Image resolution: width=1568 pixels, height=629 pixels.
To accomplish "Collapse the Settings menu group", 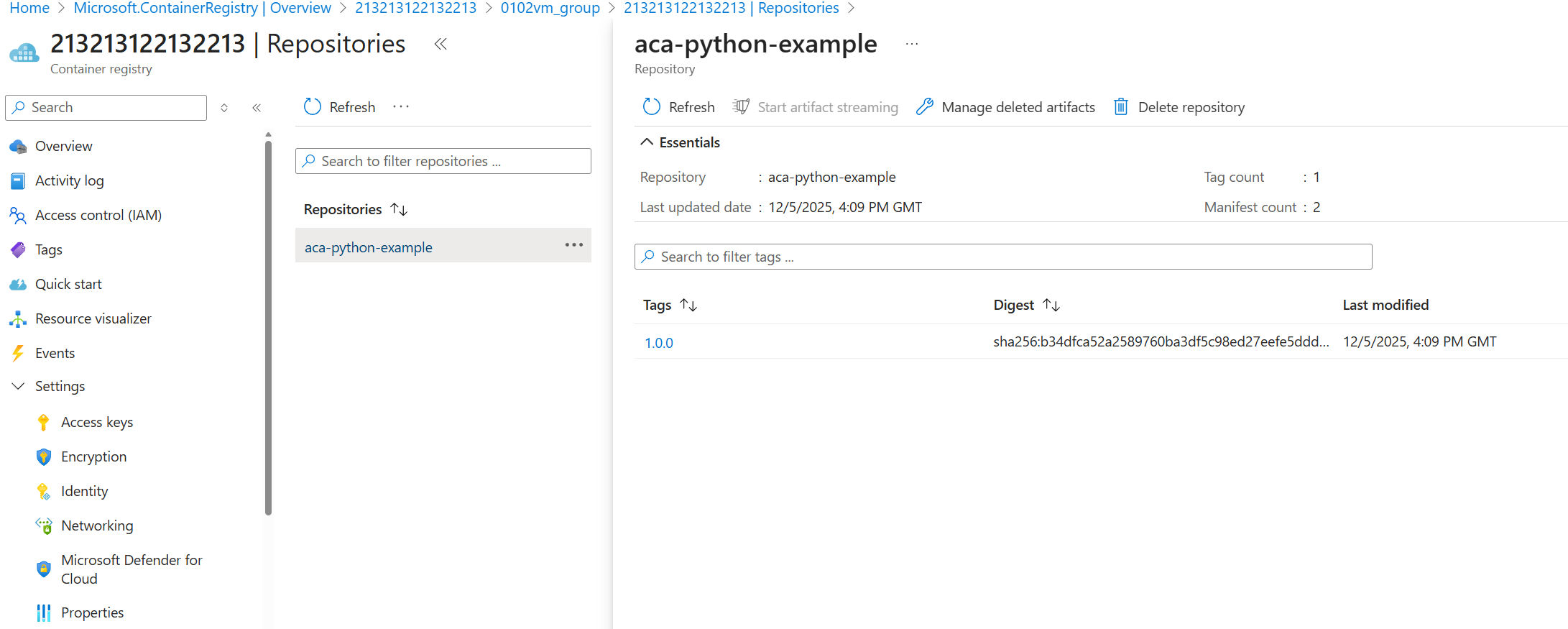I will point(19,386).
